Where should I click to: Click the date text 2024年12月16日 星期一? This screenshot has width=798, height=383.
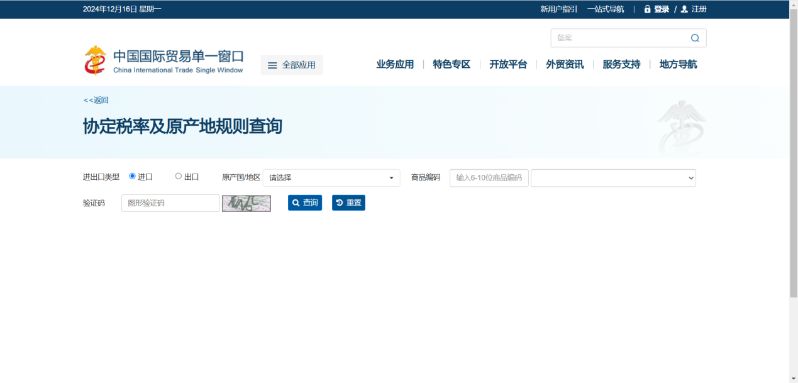122,9
